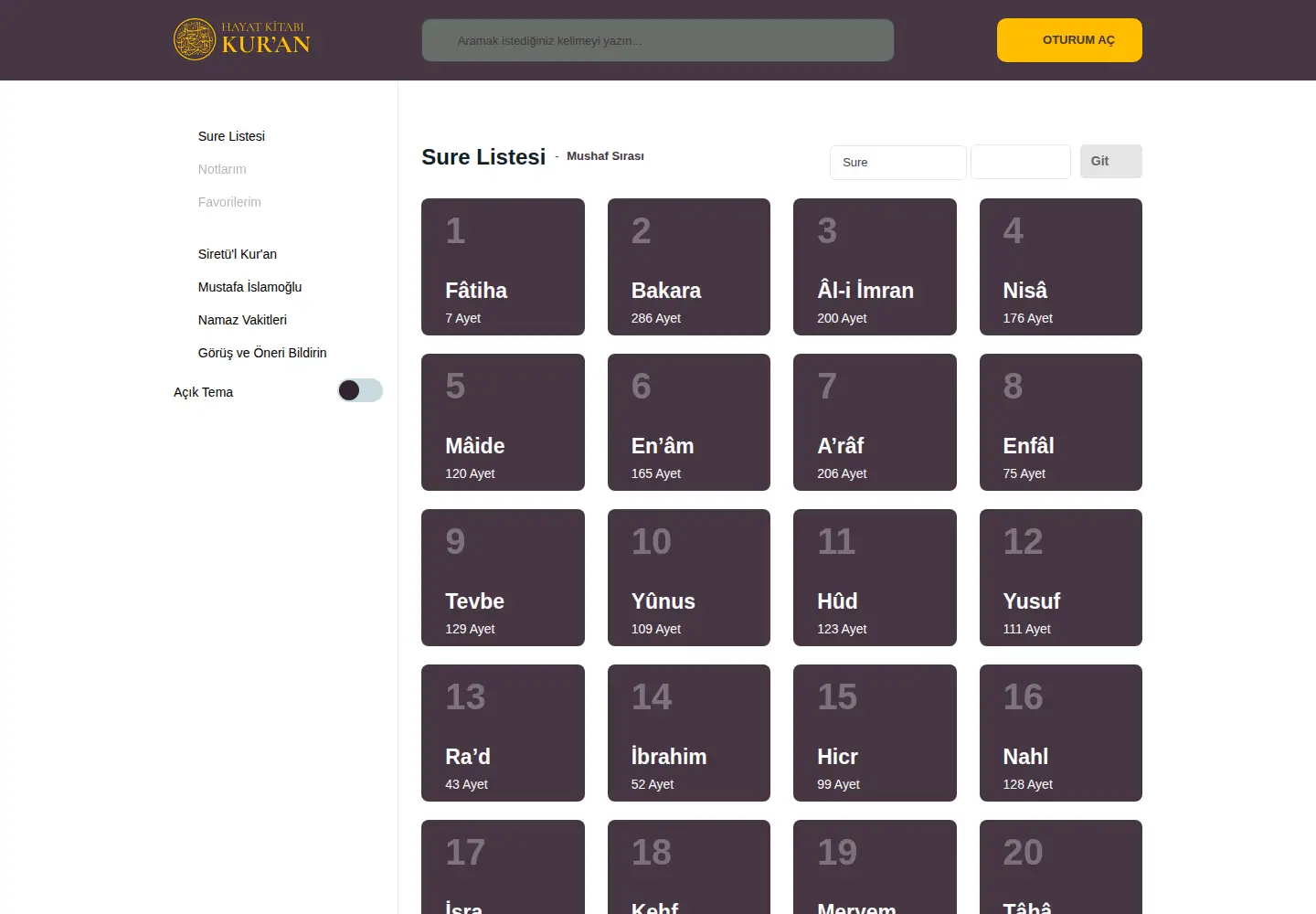Change Mushaf Sırası sort order
Screen dimensions: 1316x914
tap(605, 156)
